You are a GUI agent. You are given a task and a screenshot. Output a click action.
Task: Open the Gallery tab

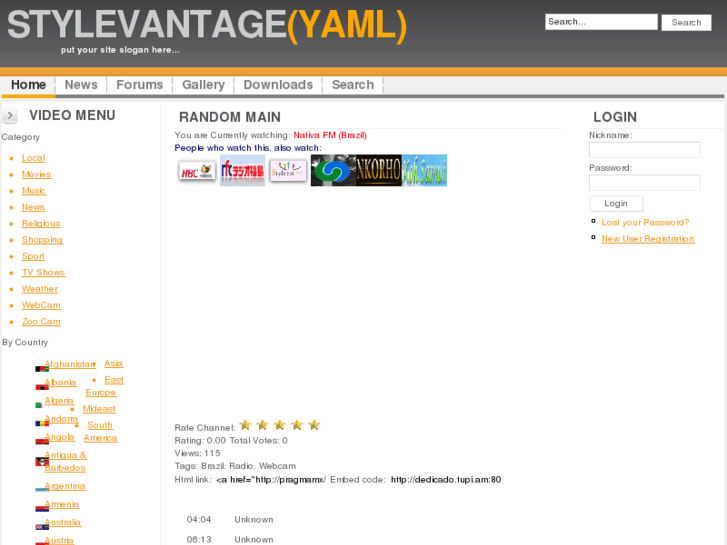click(203, 85)
